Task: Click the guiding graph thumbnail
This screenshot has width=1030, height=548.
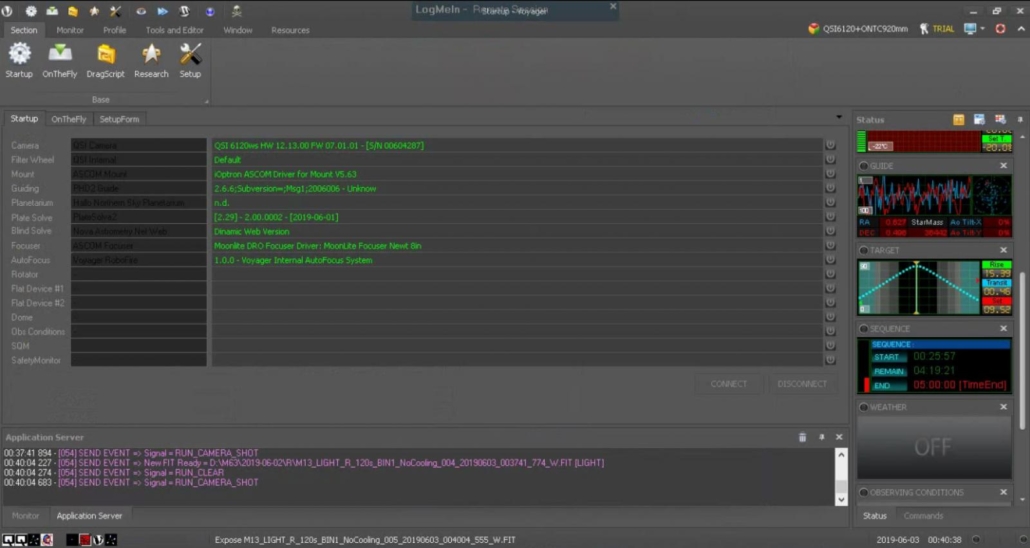Action: pyautogui.click(x=914, y=195)
